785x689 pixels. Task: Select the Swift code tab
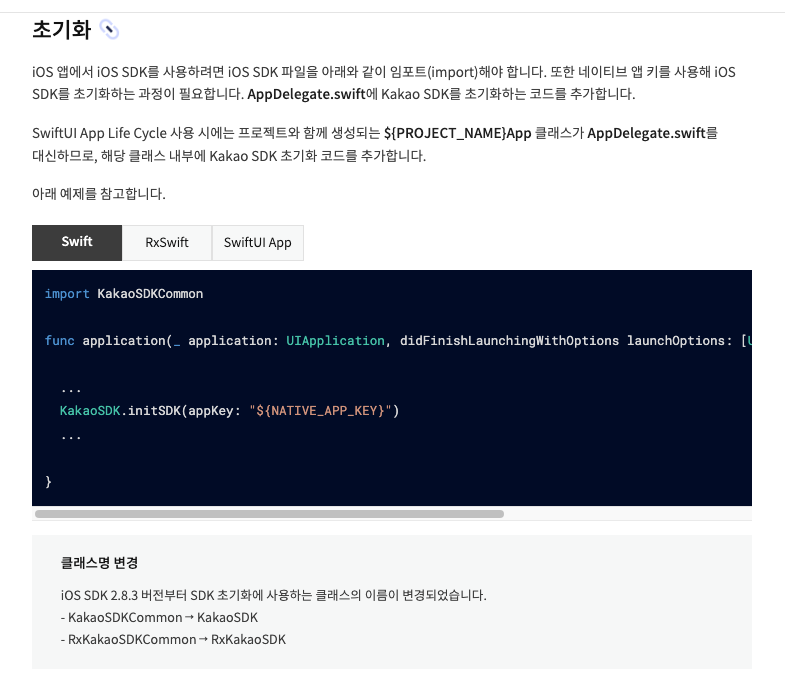pyautogui.click(x=77, y=242)
